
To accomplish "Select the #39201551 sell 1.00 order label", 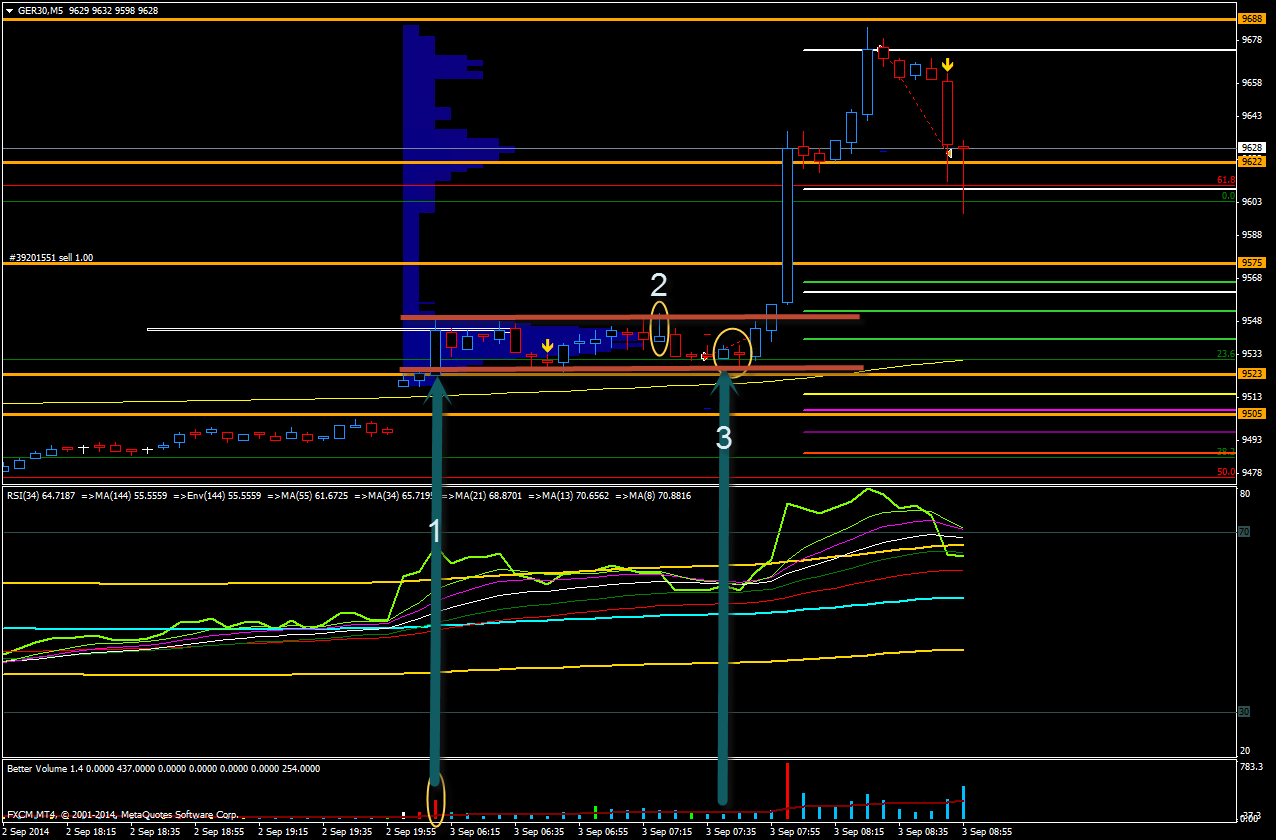I will [51, 257].
